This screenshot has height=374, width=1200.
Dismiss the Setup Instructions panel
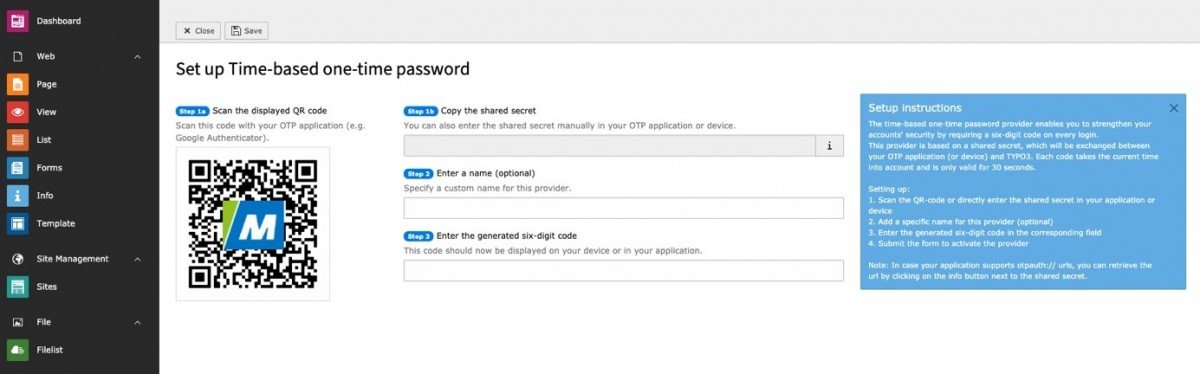(1174, 108)
